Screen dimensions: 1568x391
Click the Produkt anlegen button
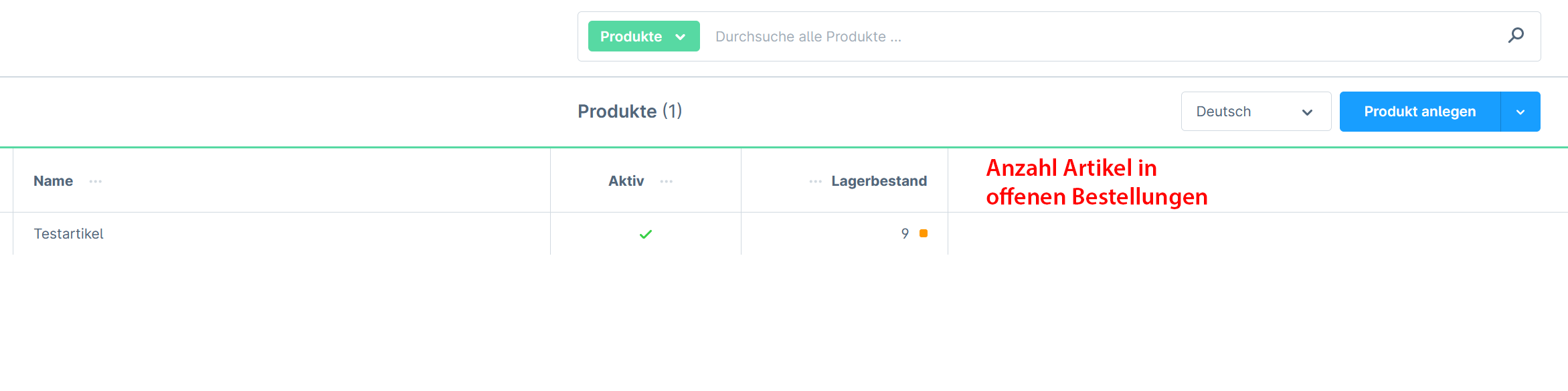1420,112
